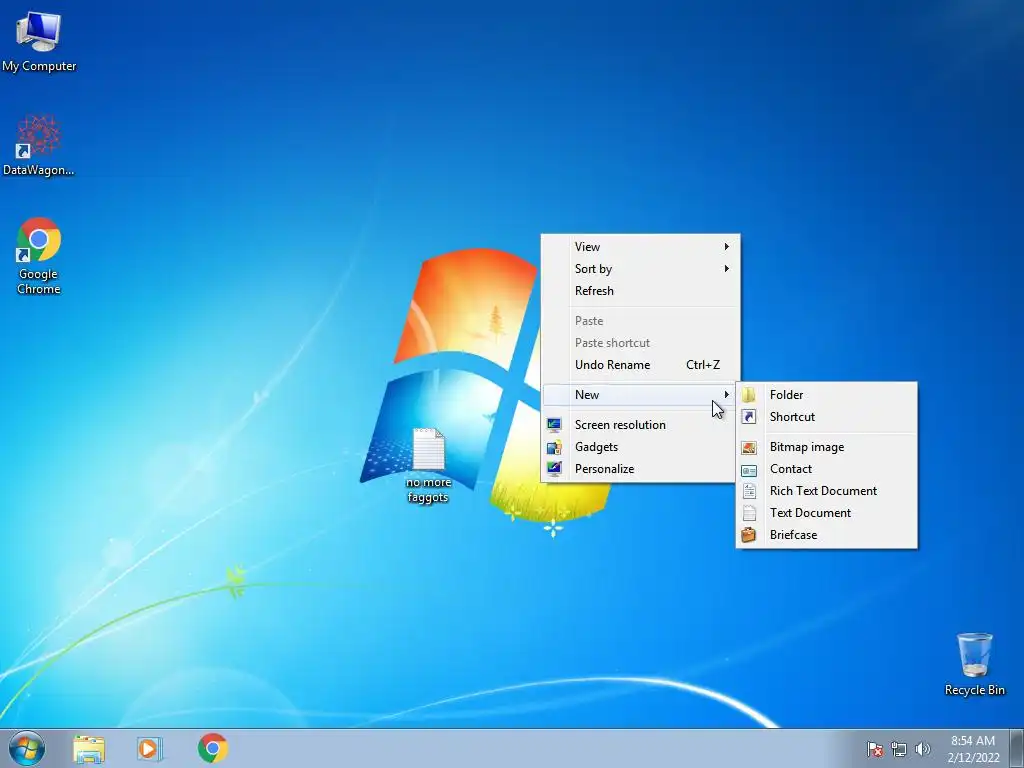Viewport: 1024px width, 768px height.
Task: Create a new Bitmap image
Action: click(x=827, y=447)
